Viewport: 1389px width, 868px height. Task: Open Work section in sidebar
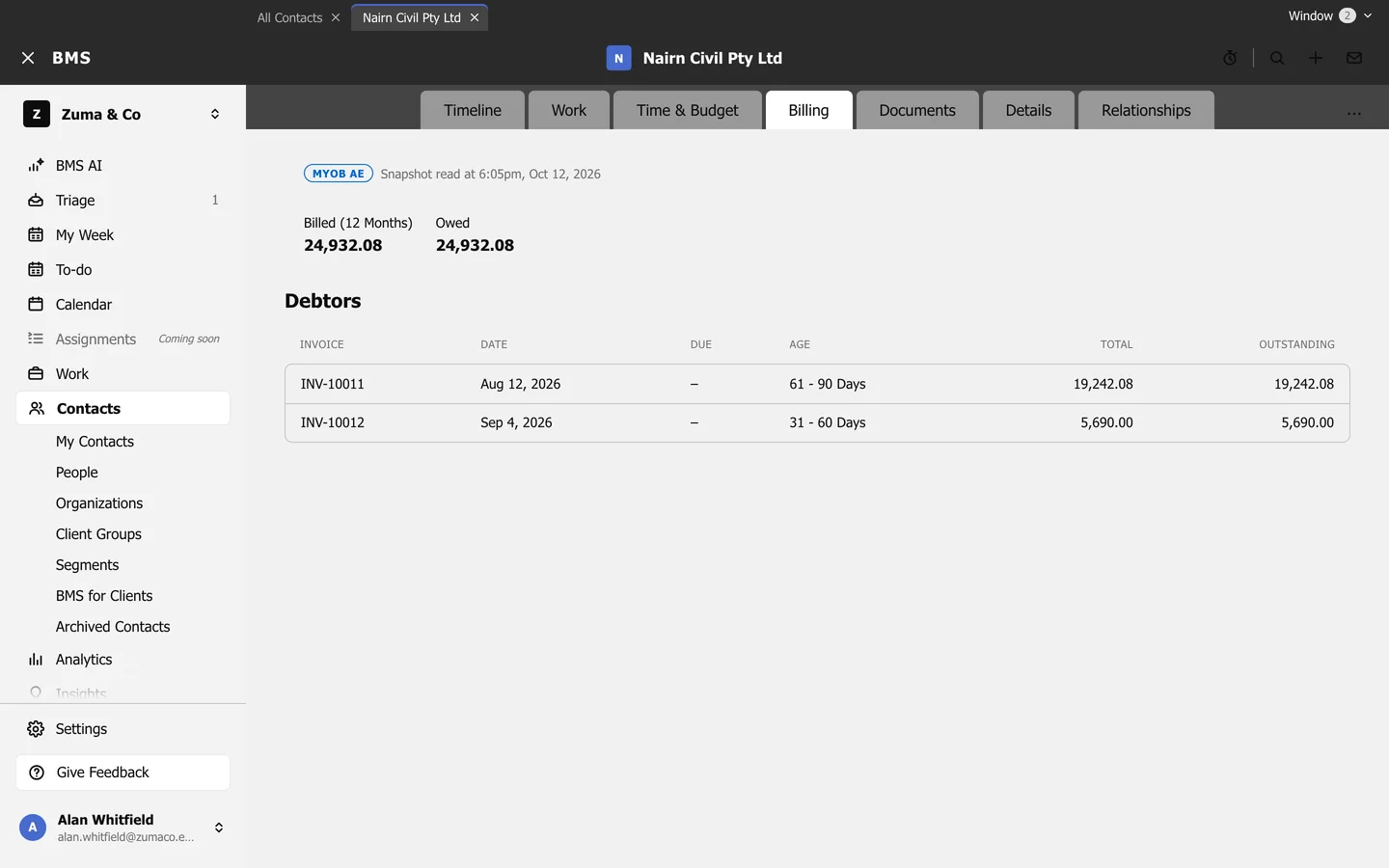123,374
